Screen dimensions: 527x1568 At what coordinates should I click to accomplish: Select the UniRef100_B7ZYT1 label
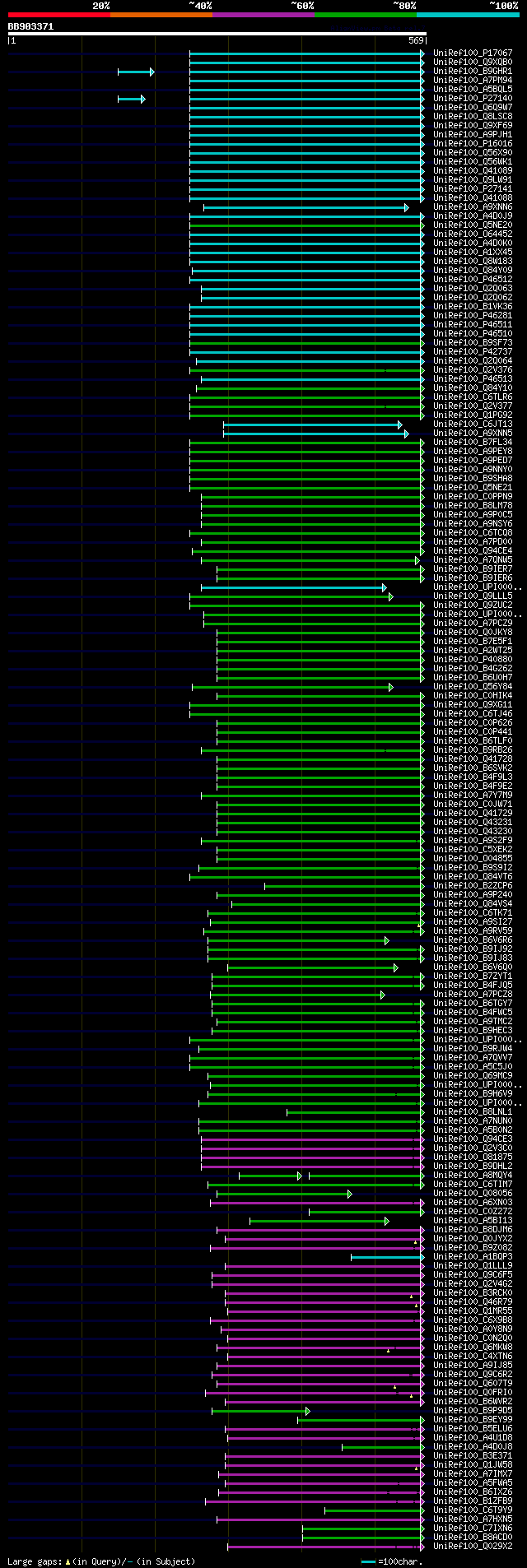point(473,976)
